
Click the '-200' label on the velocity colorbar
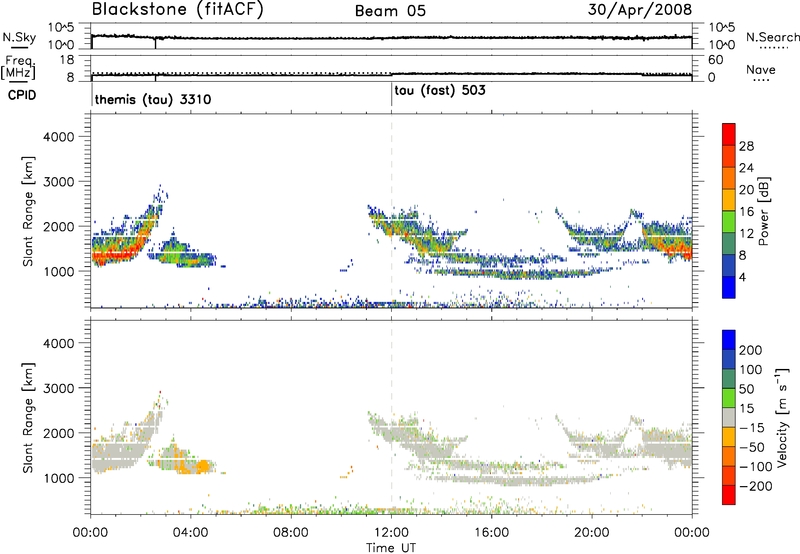pos(755,486)
